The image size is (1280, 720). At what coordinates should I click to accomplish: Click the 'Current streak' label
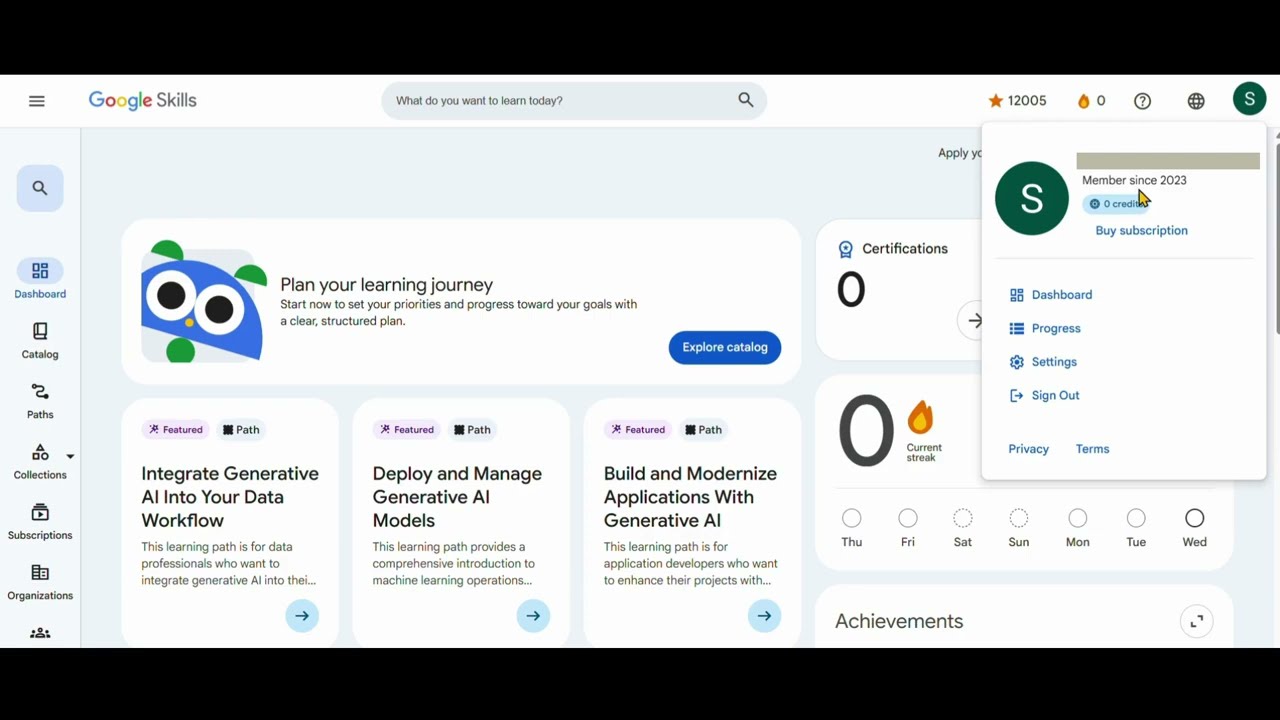(924, 453)
